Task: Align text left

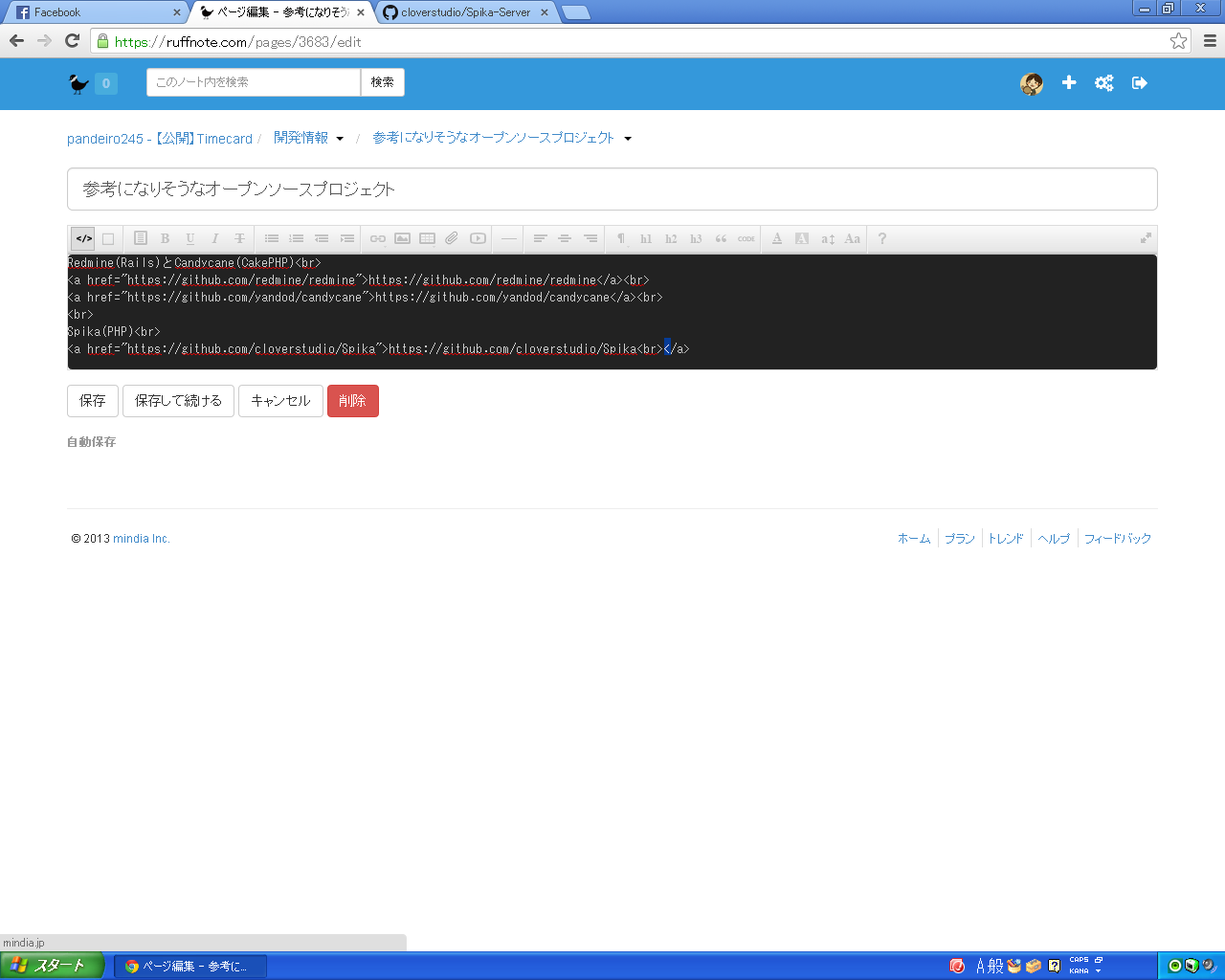Action: (541, 238)
